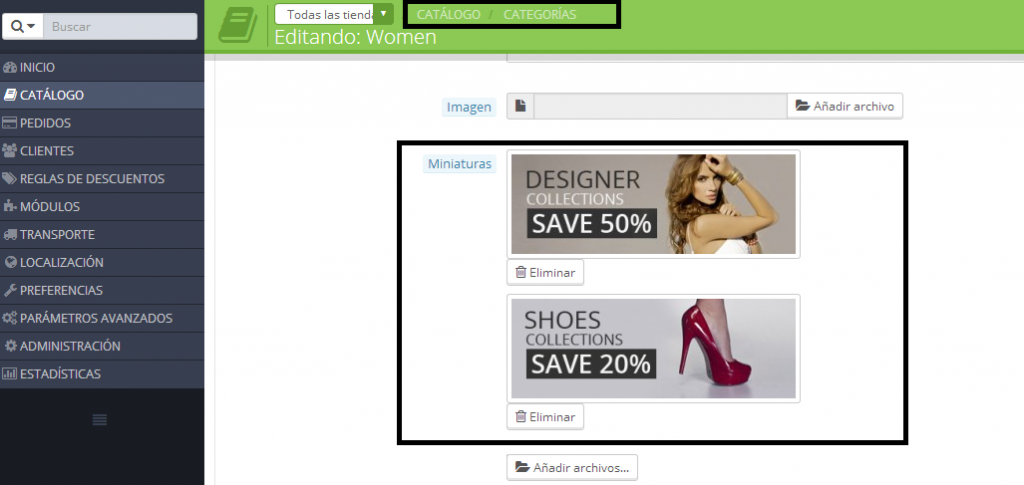
Task: Click the Añadir archivos... button
Action: (x=572, y=467)
